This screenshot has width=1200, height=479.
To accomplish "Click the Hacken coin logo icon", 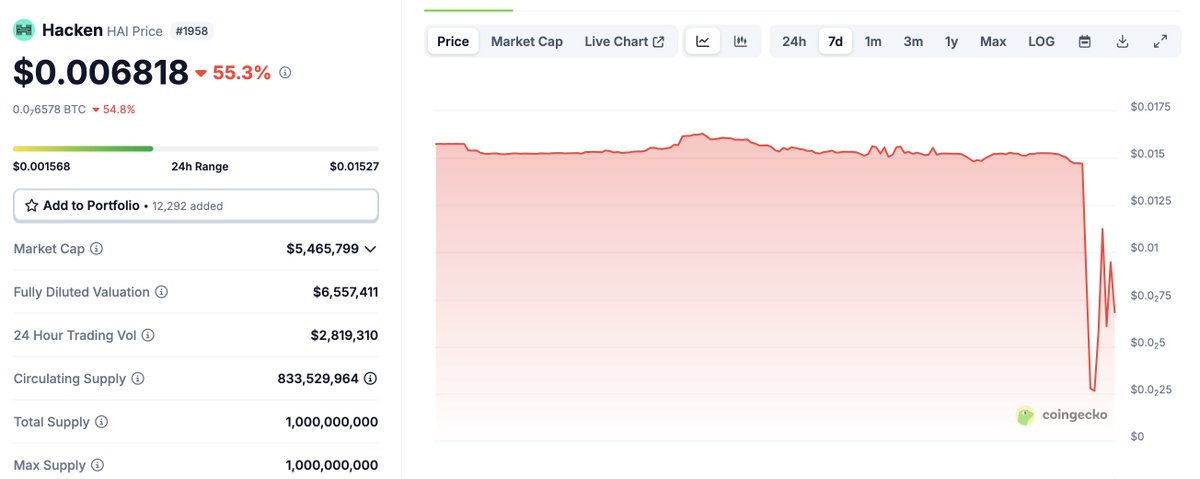I will point(23,30).
